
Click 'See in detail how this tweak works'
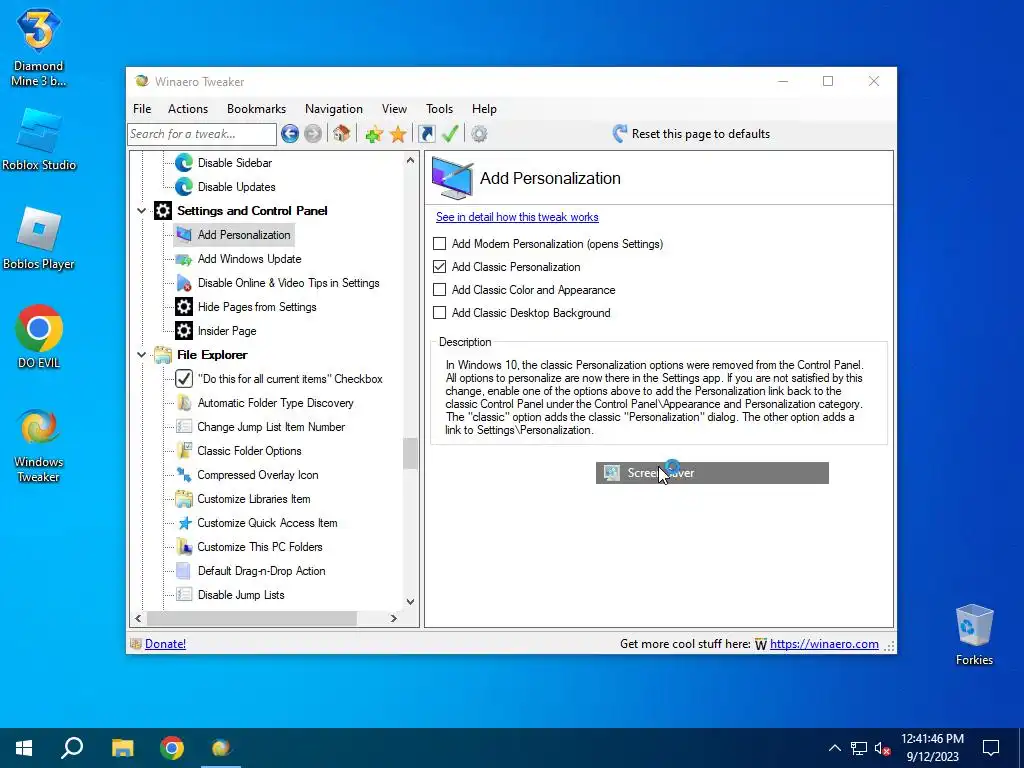point(517,217)
